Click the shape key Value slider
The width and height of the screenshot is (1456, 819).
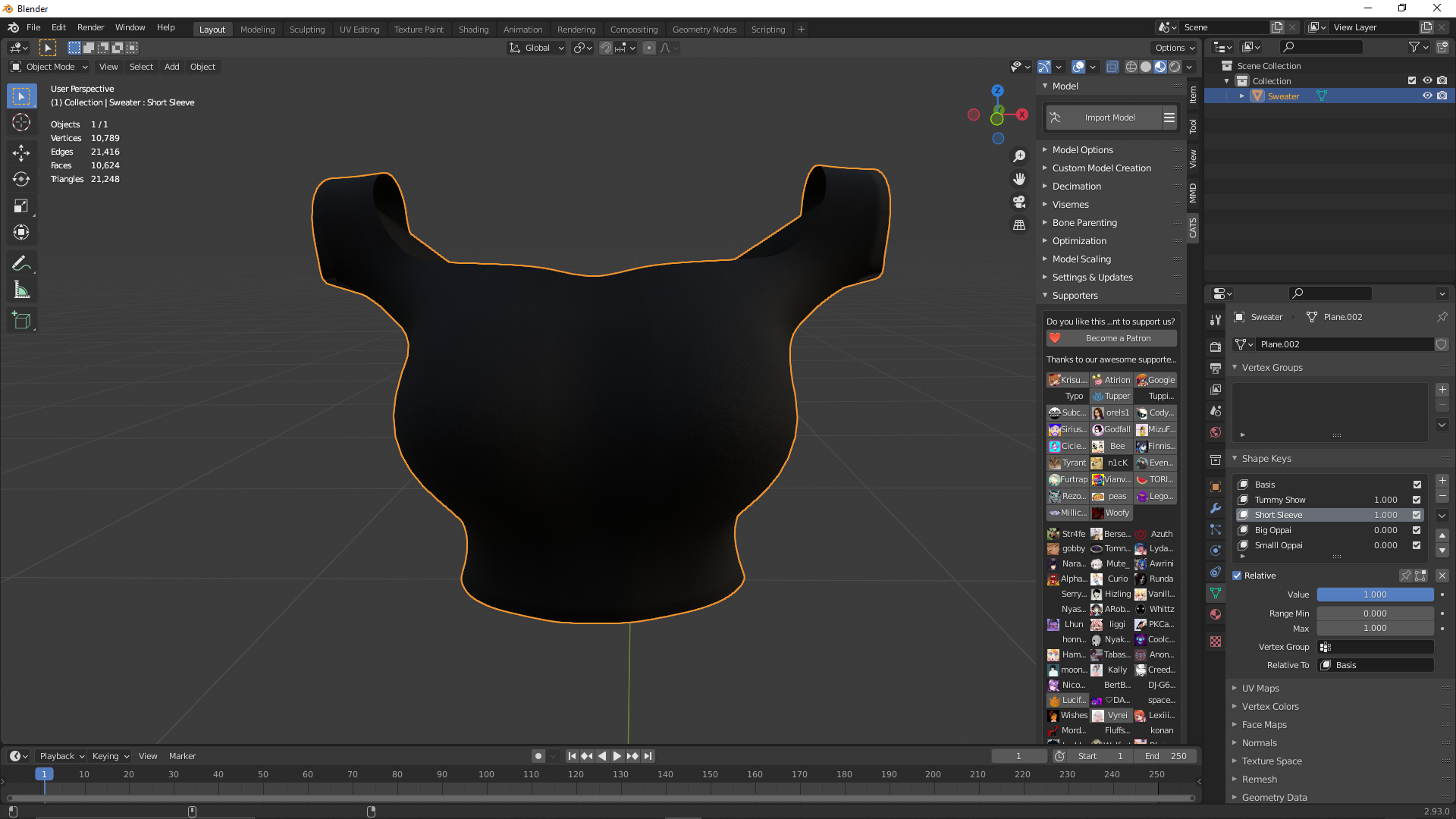click(x=1375, y=595)
